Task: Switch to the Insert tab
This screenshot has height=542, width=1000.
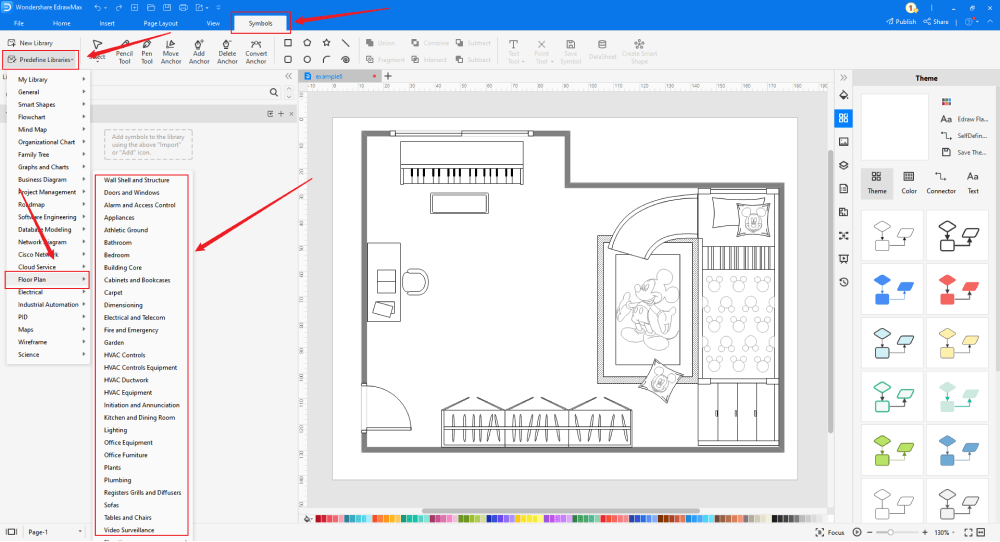Action: coord(107,23)
